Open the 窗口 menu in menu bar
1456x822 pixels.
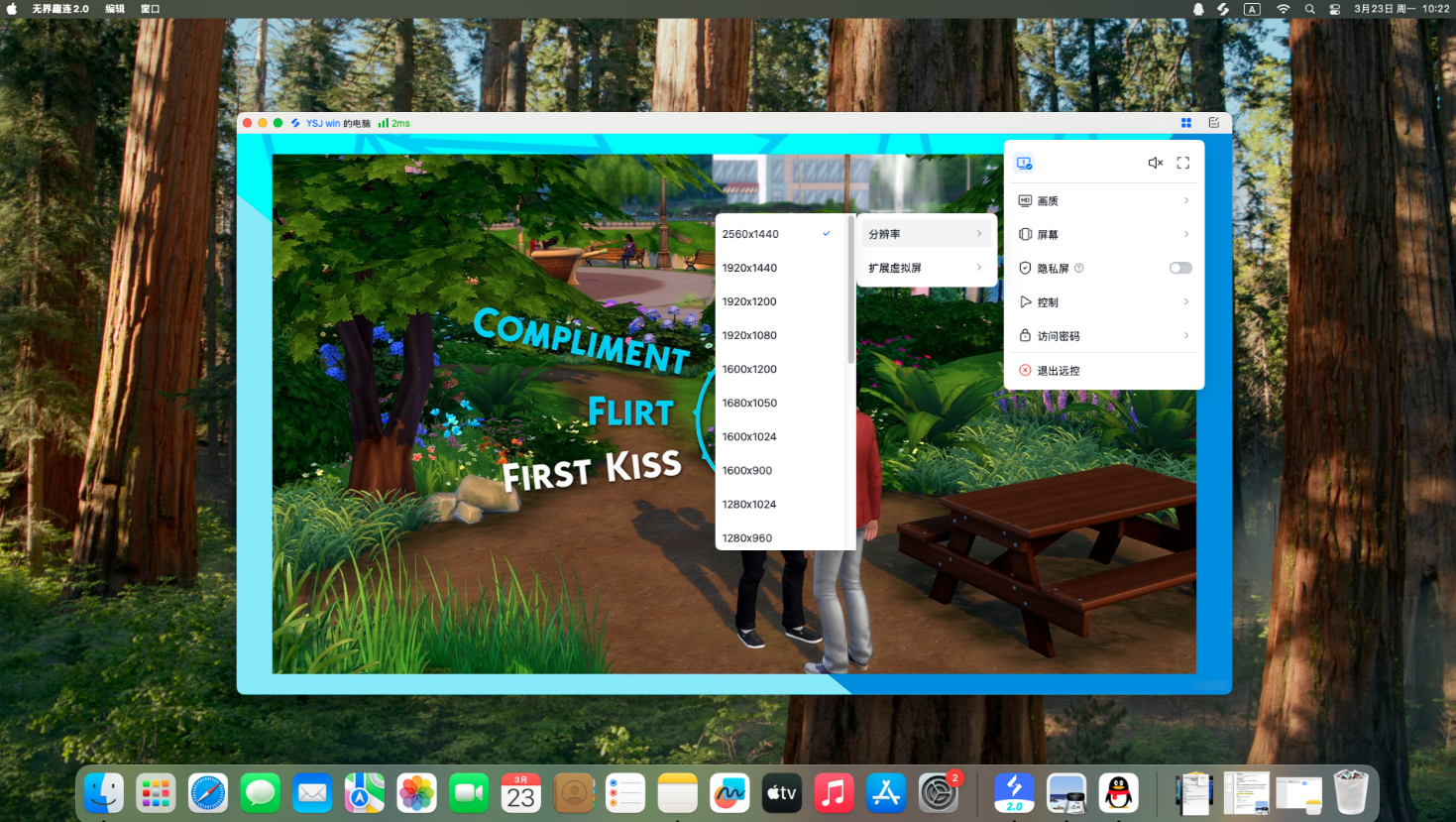pos(150,9)
